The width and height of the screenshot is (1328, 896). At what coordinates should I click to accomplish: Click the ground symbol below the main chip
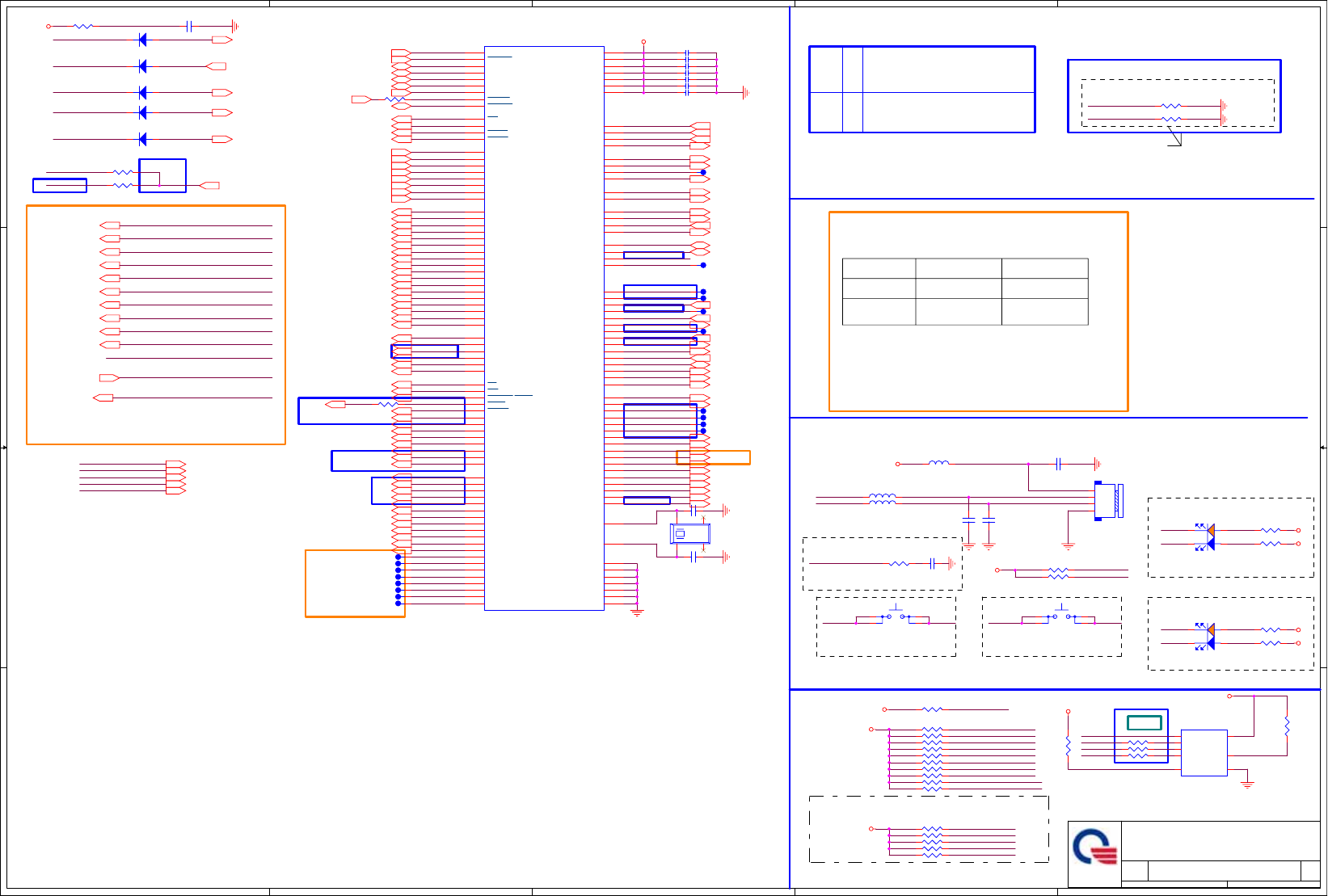[x=637, y=614]
